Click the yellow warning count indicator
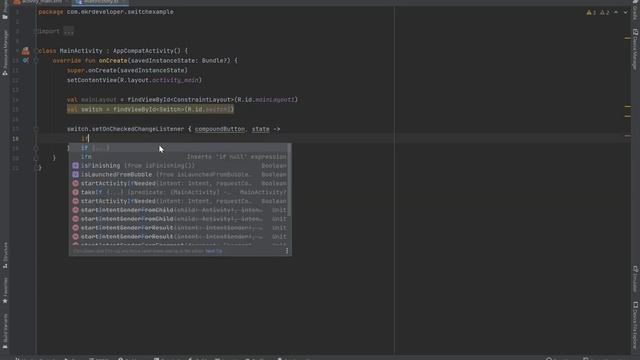Image resolution: width=640 pixels, height=360 pixels. tap(591, 13)
